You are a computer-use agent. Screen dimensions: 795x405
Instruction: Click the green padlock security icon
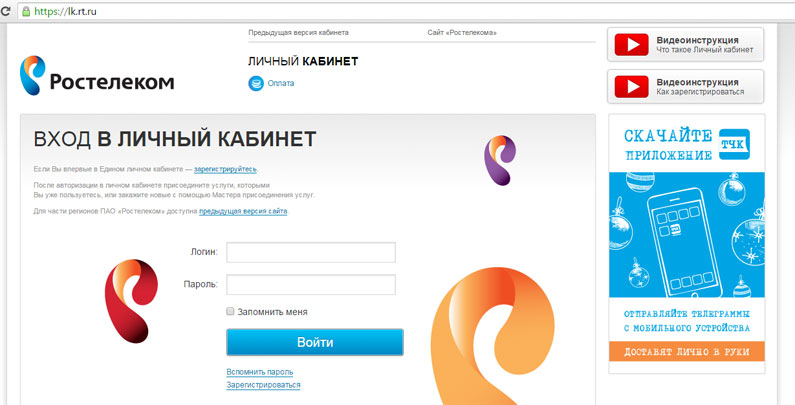point(26,11)
